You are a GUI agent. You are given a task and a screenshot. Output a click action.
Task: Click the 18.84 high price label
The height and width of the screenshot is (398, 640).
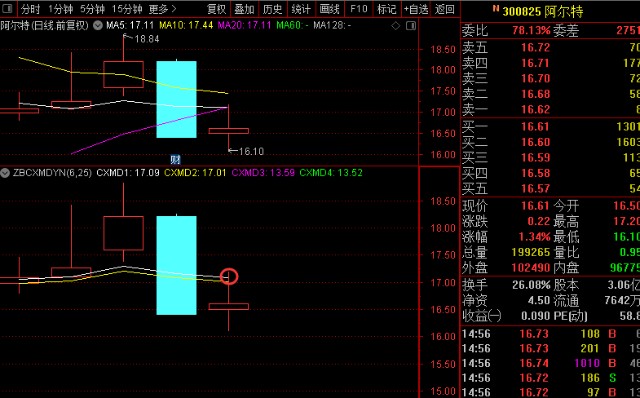coord(147,39)
